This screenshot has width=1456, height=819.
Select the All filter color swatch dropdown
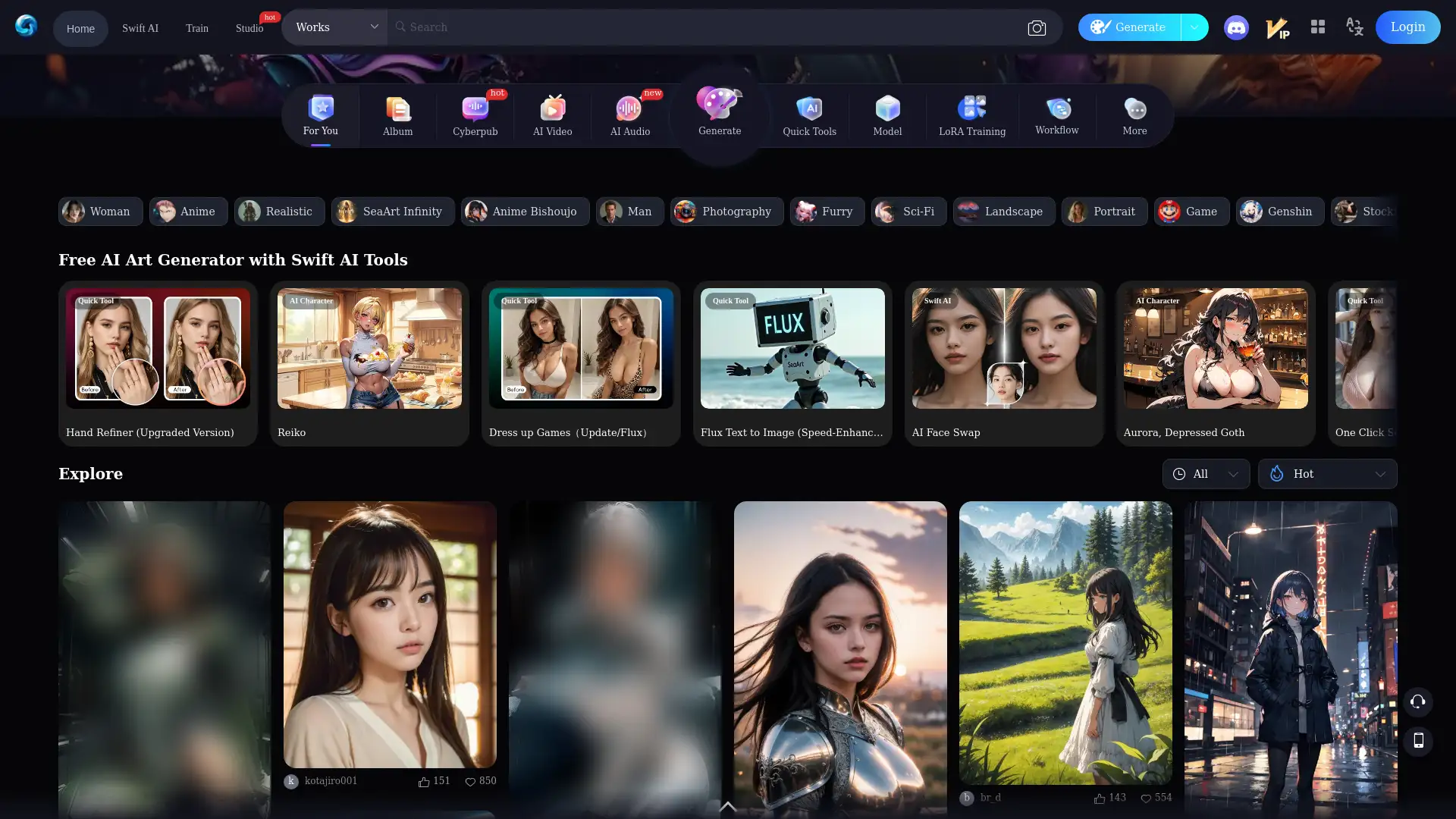pos(1205,473)
